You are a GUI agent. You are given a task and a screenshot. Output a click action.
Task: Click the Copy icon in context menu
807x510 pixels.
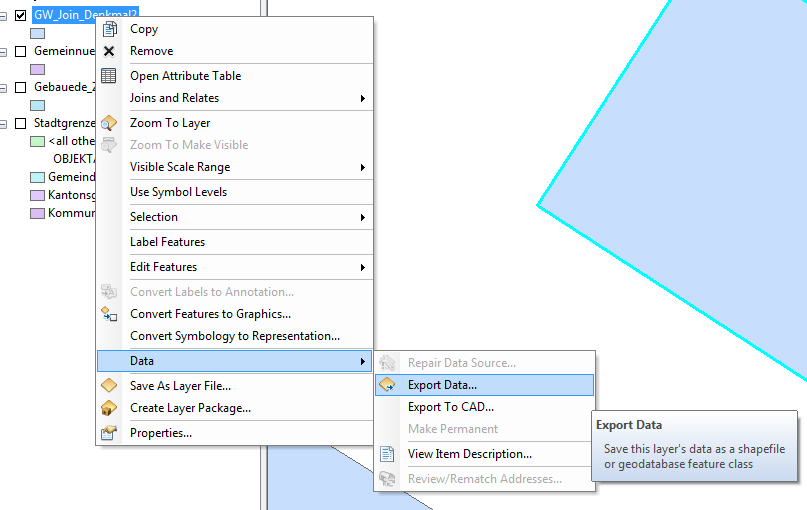110,29
